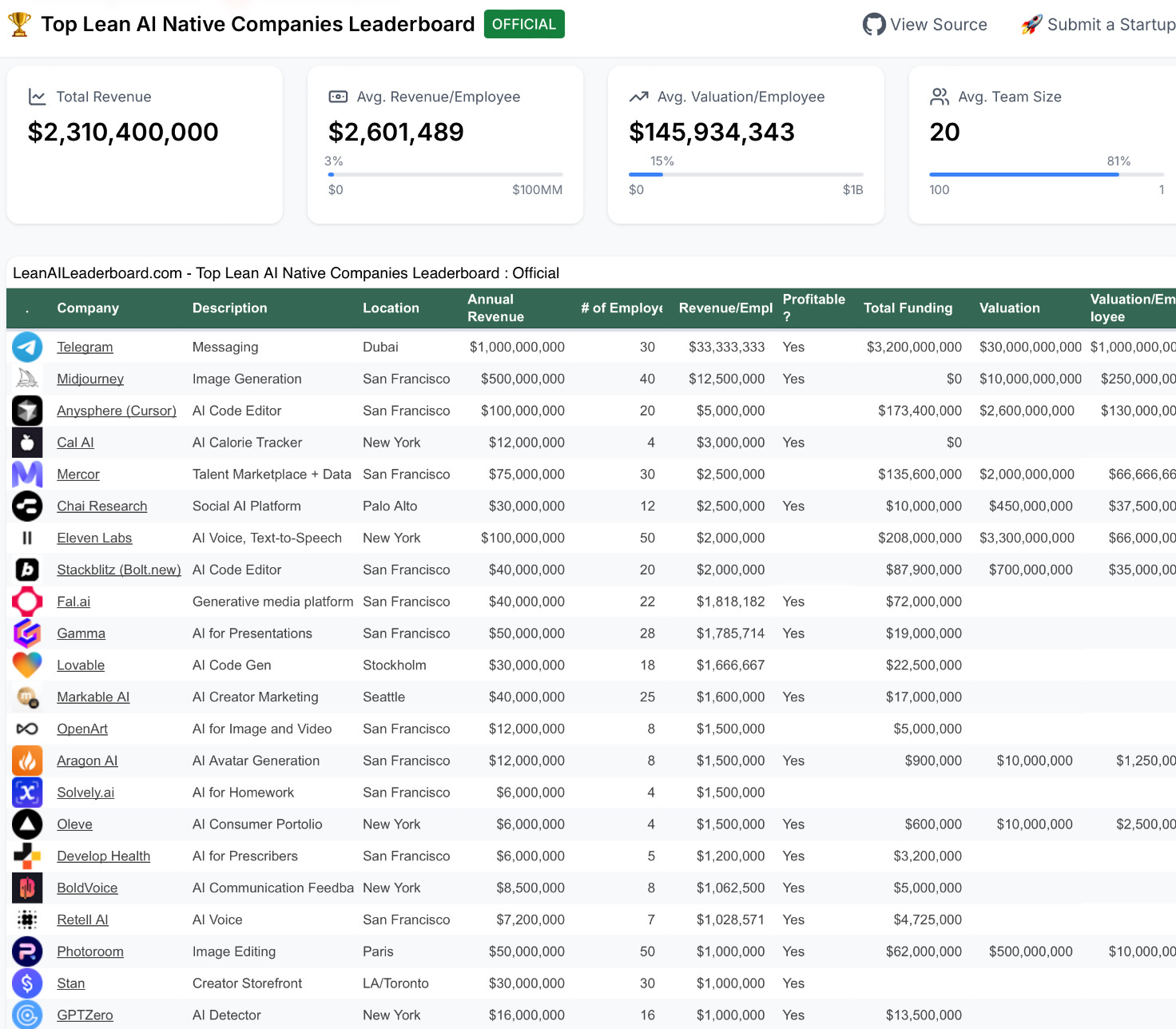Open the View Source link
This screenshot has width=1176, height=1029.
(925, 25)
